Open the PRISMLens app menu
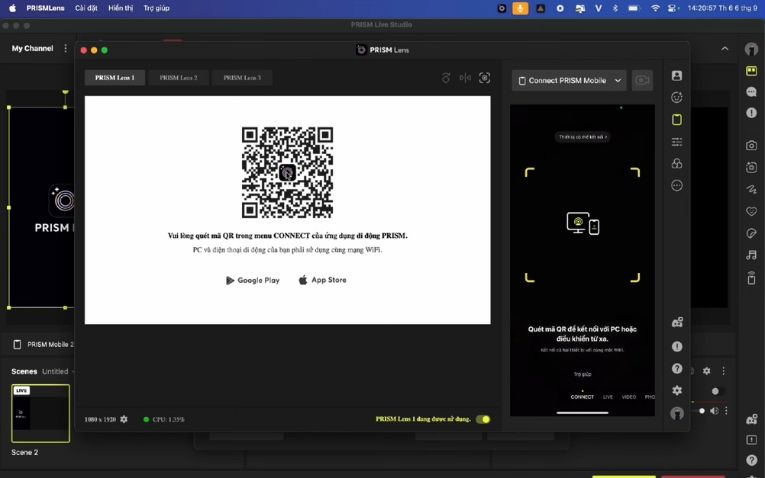 point(45,8)
